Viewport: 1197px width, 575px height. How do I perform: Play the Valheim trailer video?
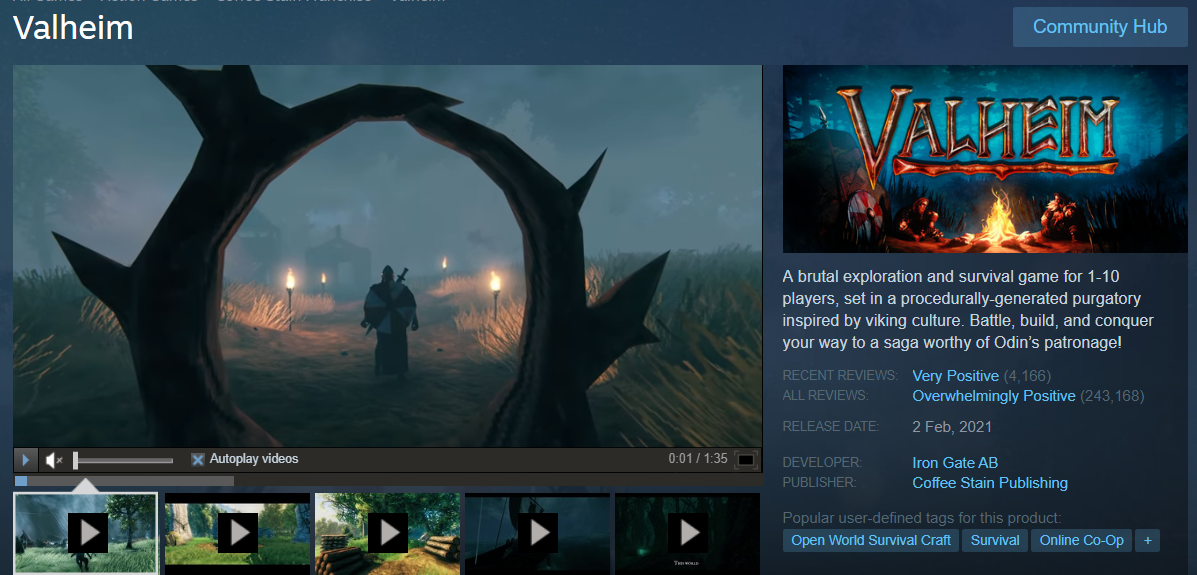(x=25, y=460)
